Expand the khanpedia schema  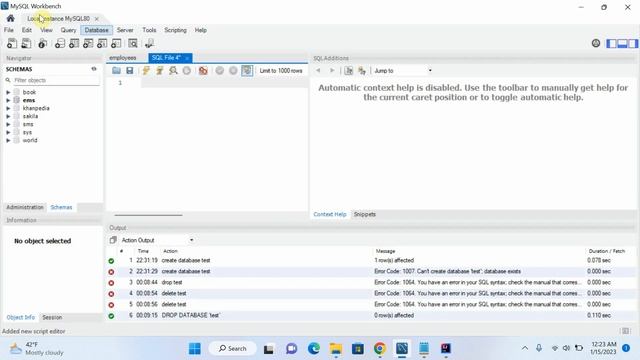pos(8,108)
